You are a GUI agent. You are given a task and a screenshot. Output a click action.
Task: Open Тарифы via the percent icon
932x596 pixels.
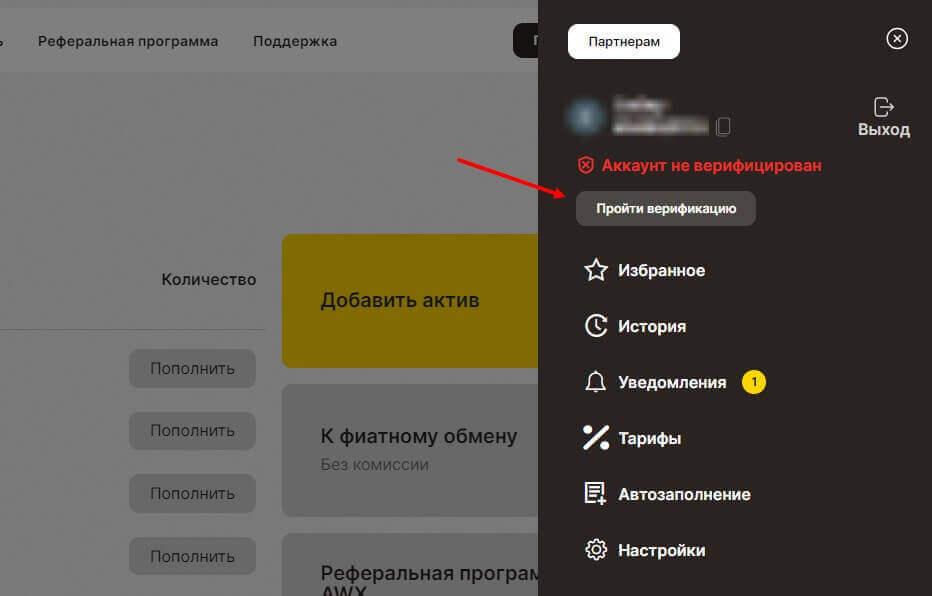[596, 438]
